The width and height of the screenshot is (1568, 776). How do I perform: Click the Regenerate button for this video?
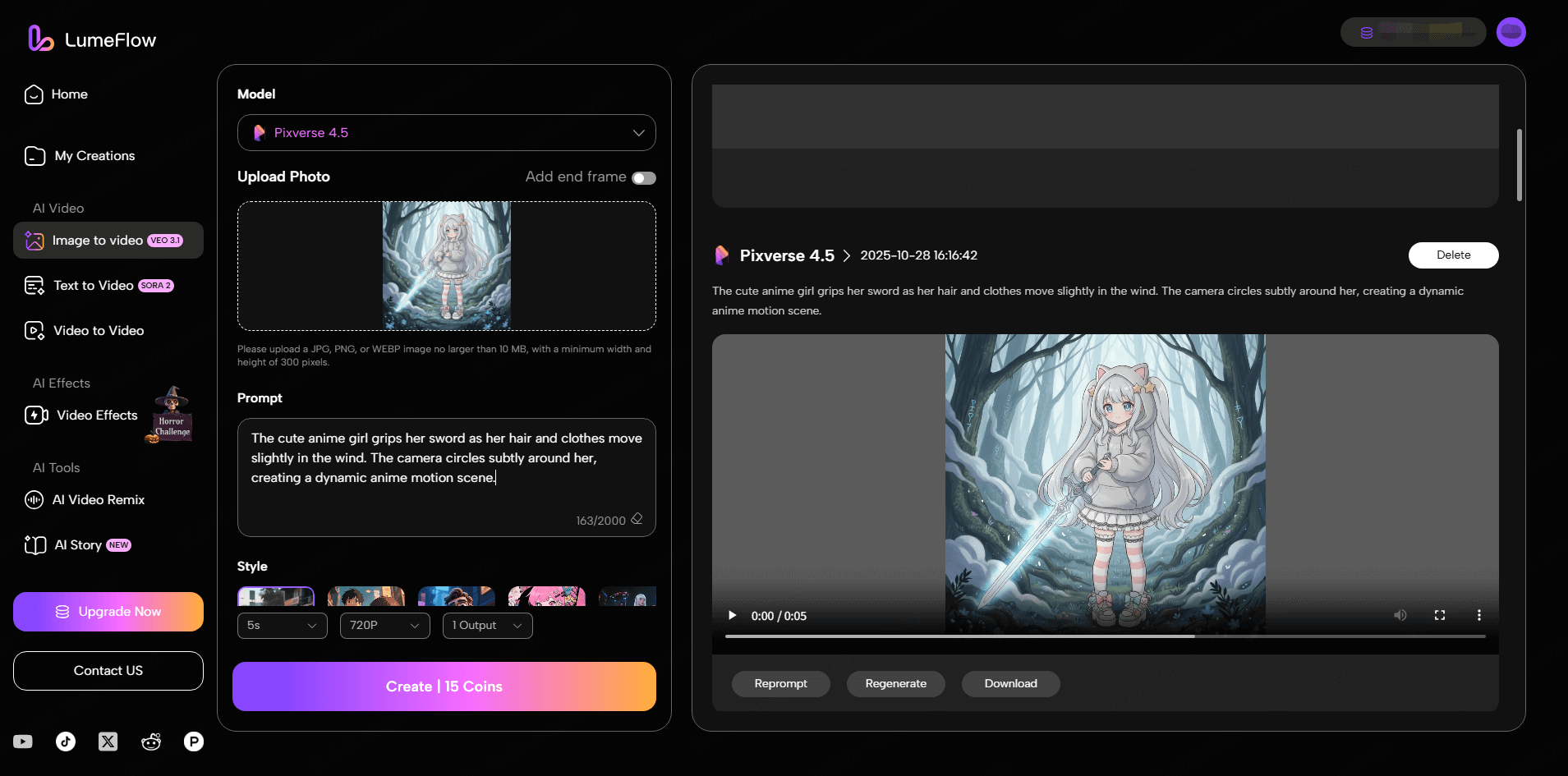pos(895,683)
